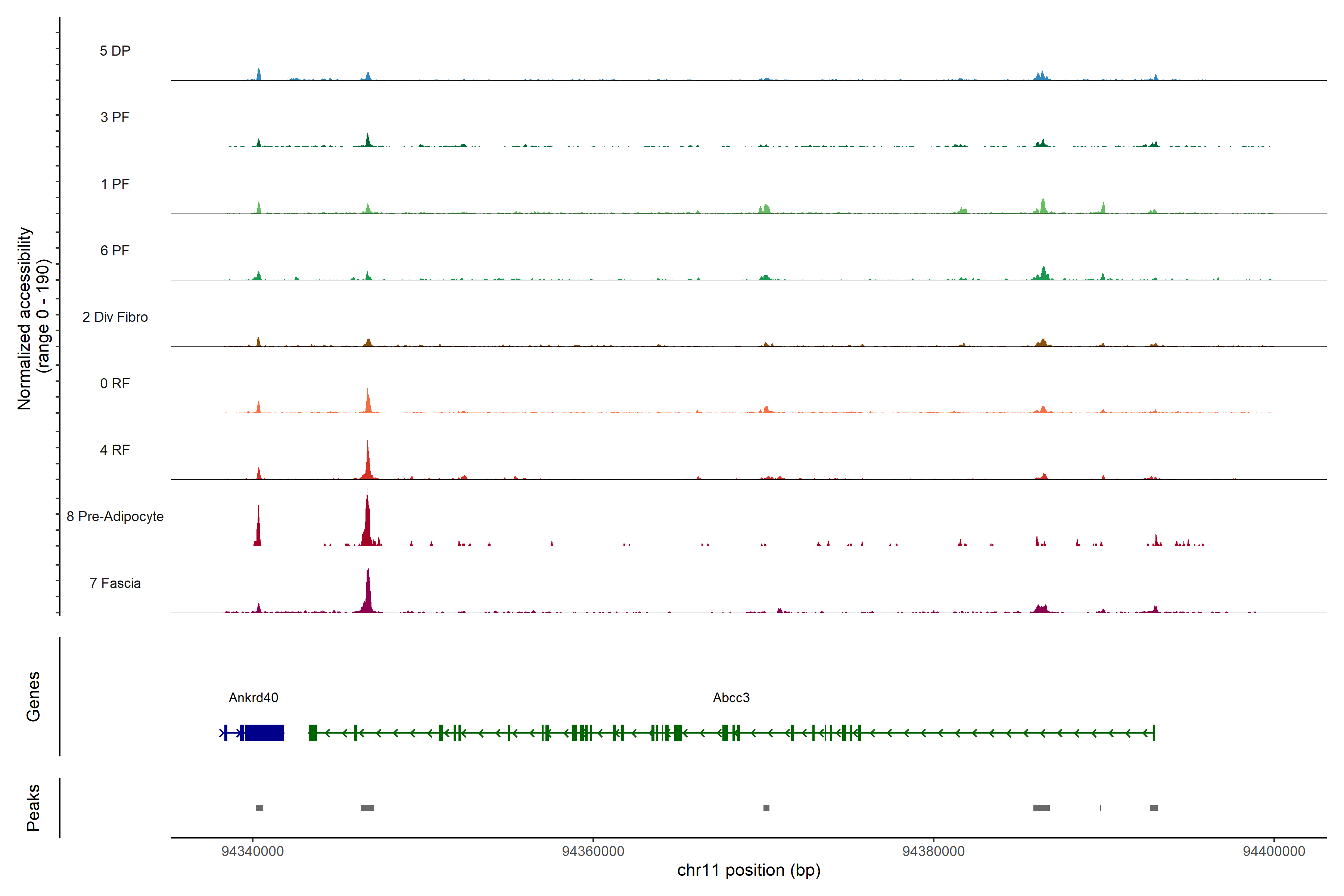Select the 8 Pre-Adipocyte track label
The height and width of the screenshot is (896, 1344).
115,517
